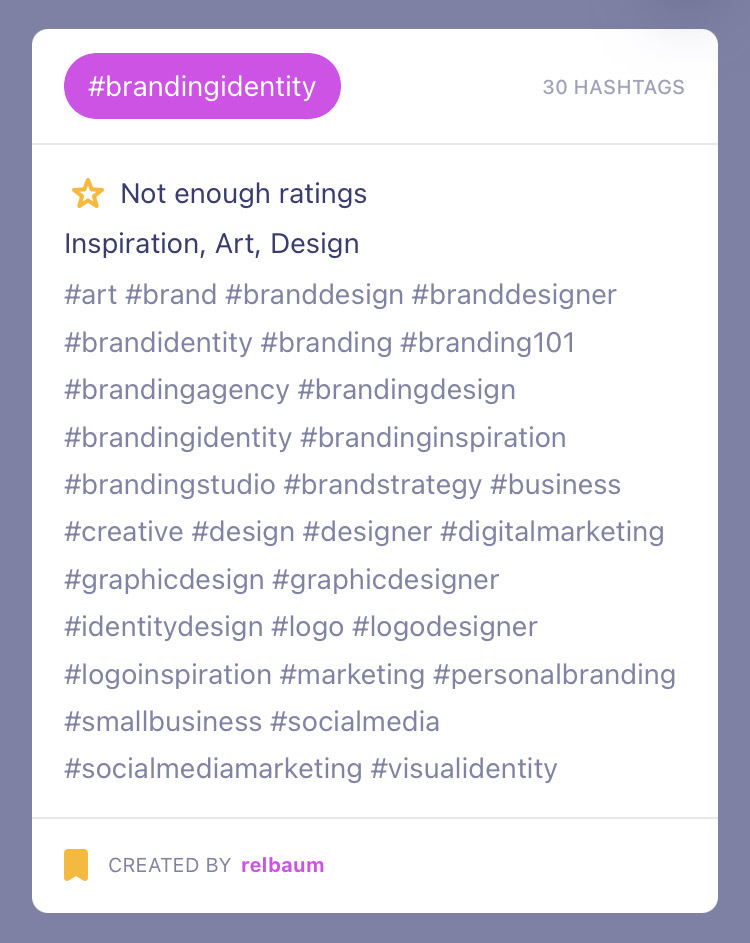Open creator relbaum's profile link
750x943 pixels.
(283, 865)
